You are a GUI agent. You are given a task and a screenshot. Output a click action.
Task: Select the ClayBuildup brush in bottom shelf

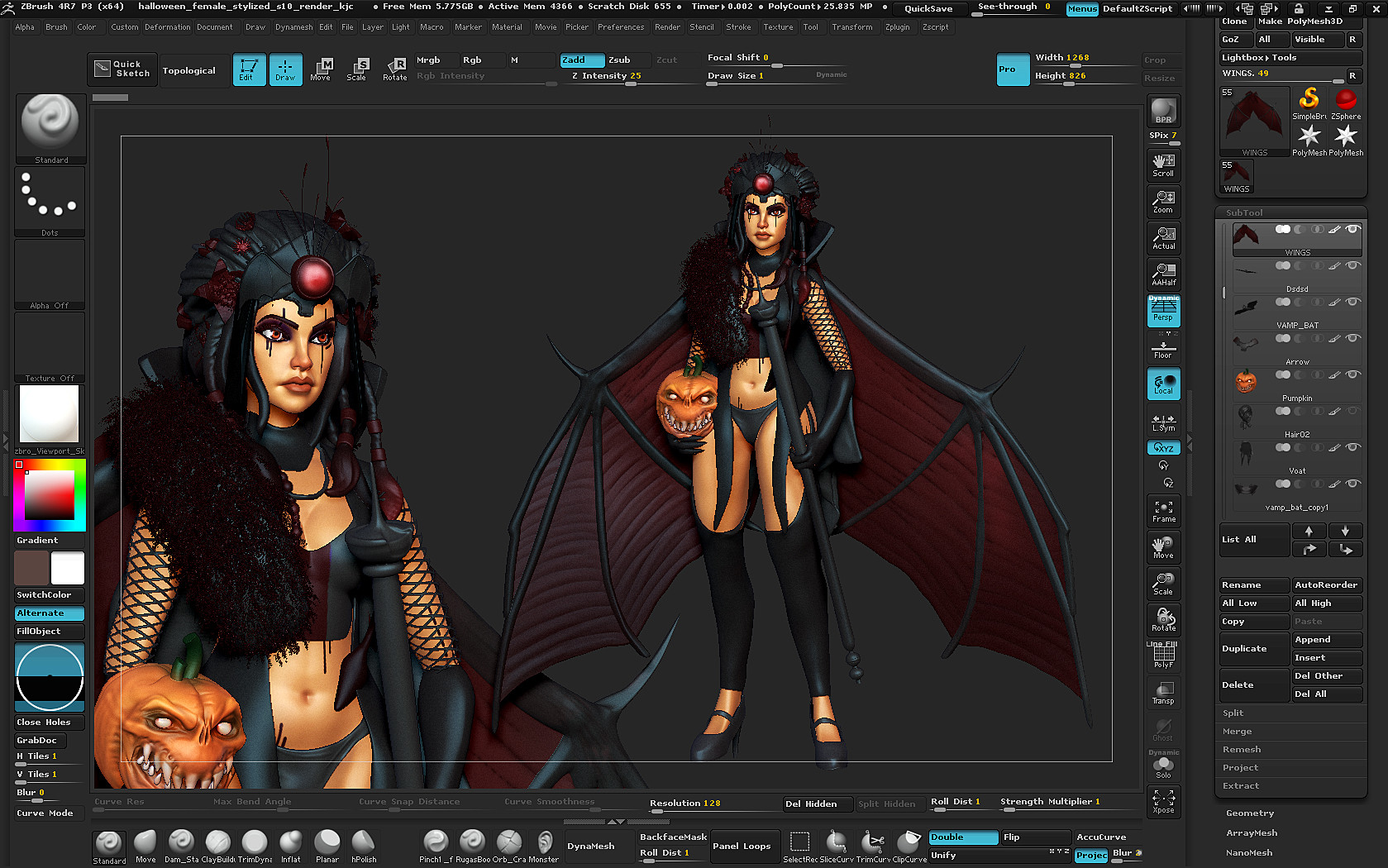pyautogui.click(x=218, y=847)
